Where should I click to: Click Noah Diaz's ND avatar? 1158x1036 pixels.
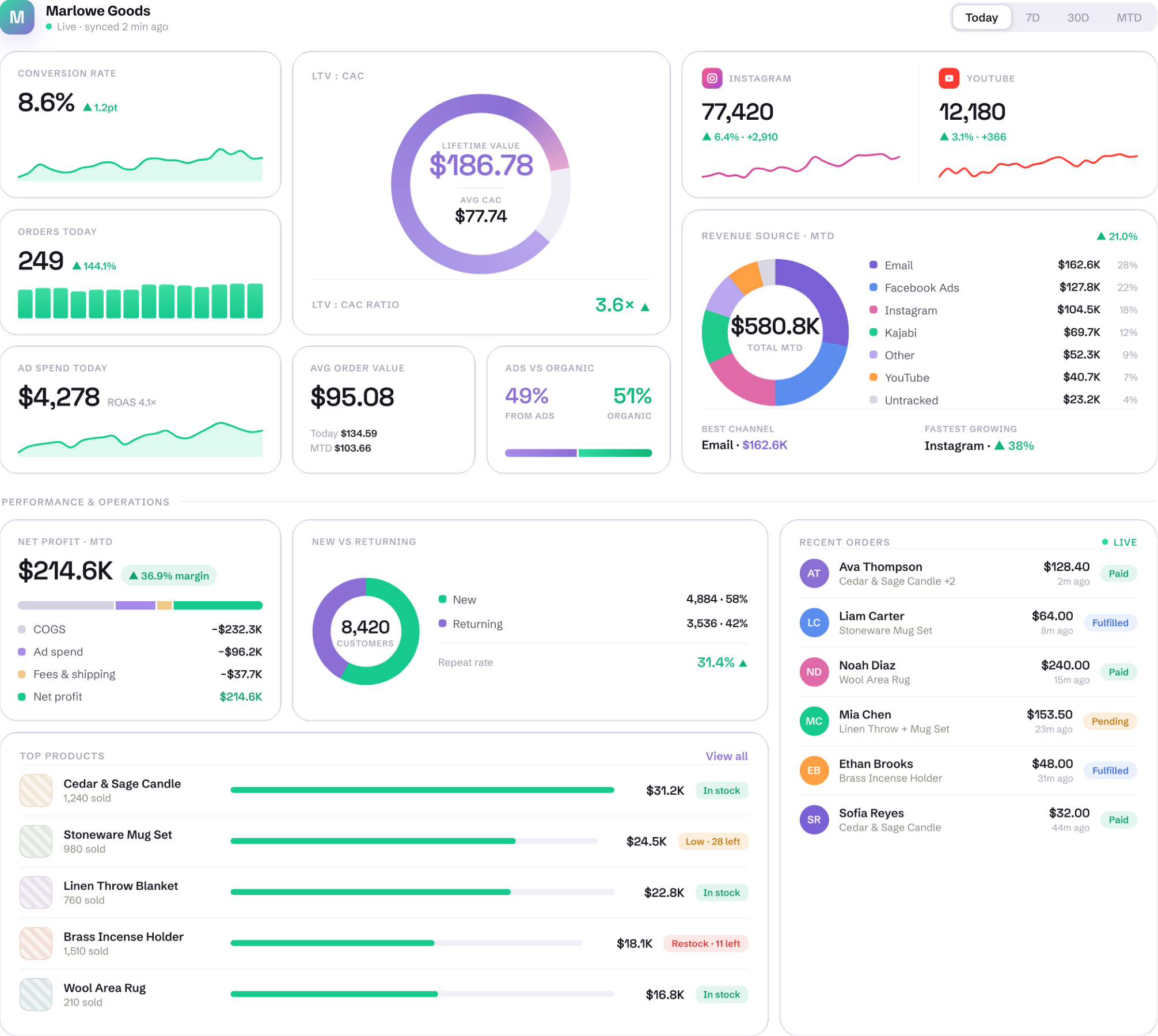814,672
